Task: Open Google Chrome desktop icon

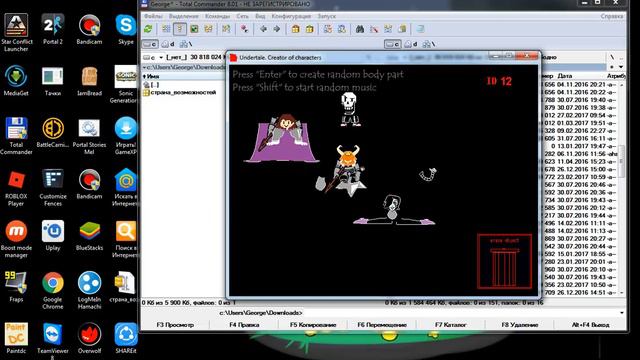Action: [x=53, y=291]
